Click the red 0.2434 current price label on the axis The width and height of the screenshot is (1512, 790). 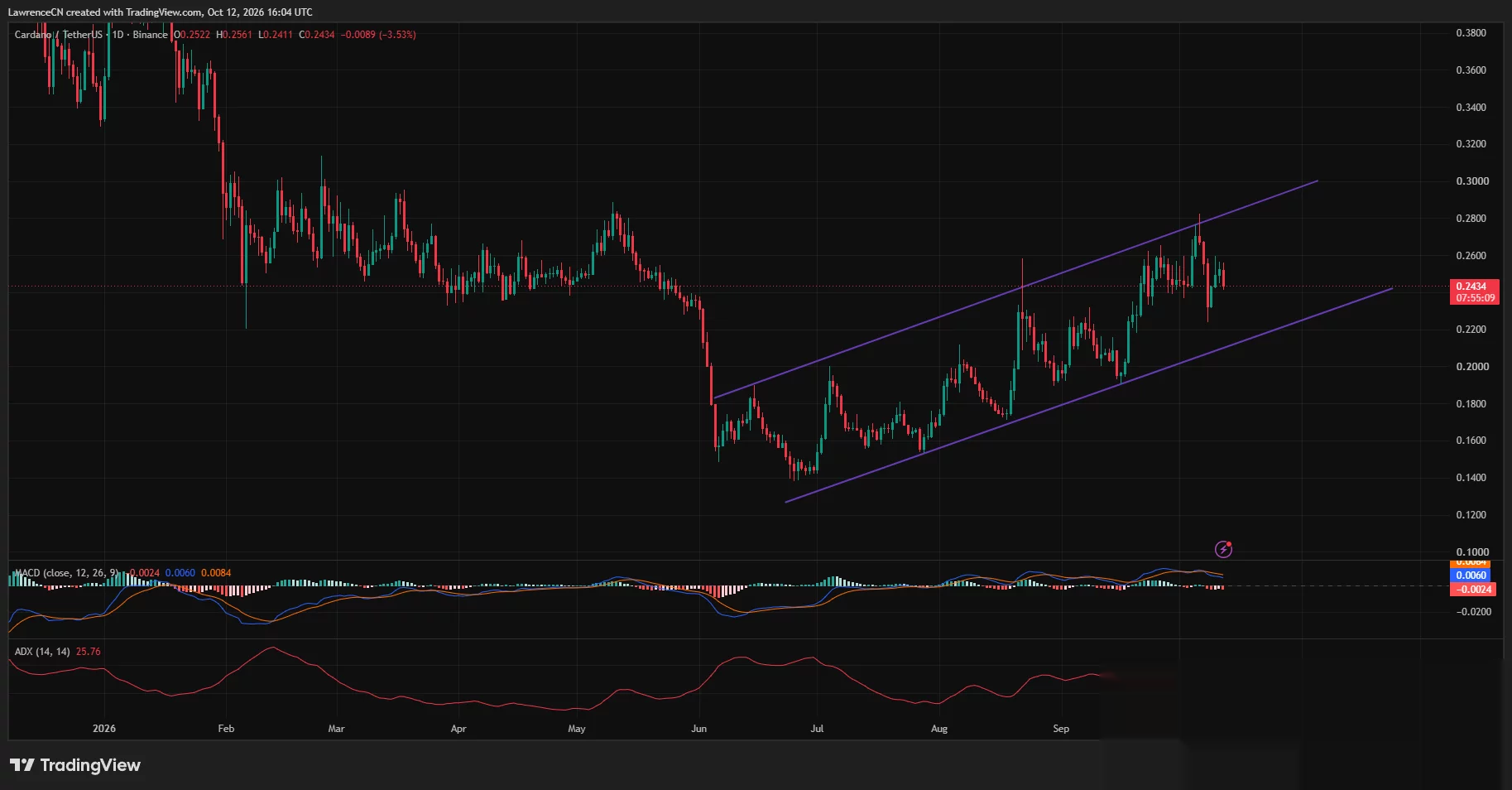click(x=1474, y=287)
